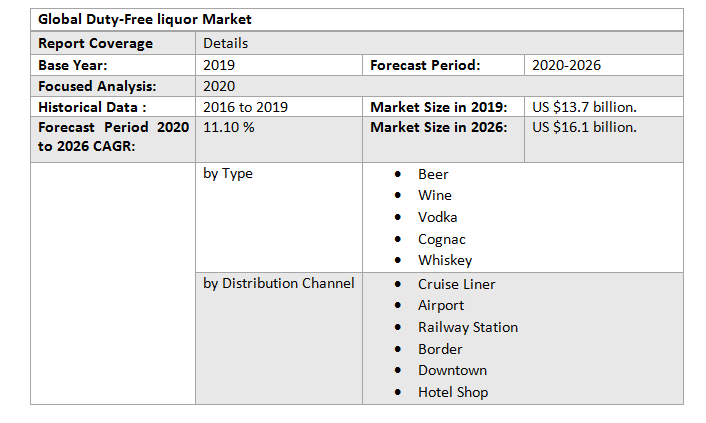
Task: Select the 'Railway Station' list item
Action: (468, 327)
